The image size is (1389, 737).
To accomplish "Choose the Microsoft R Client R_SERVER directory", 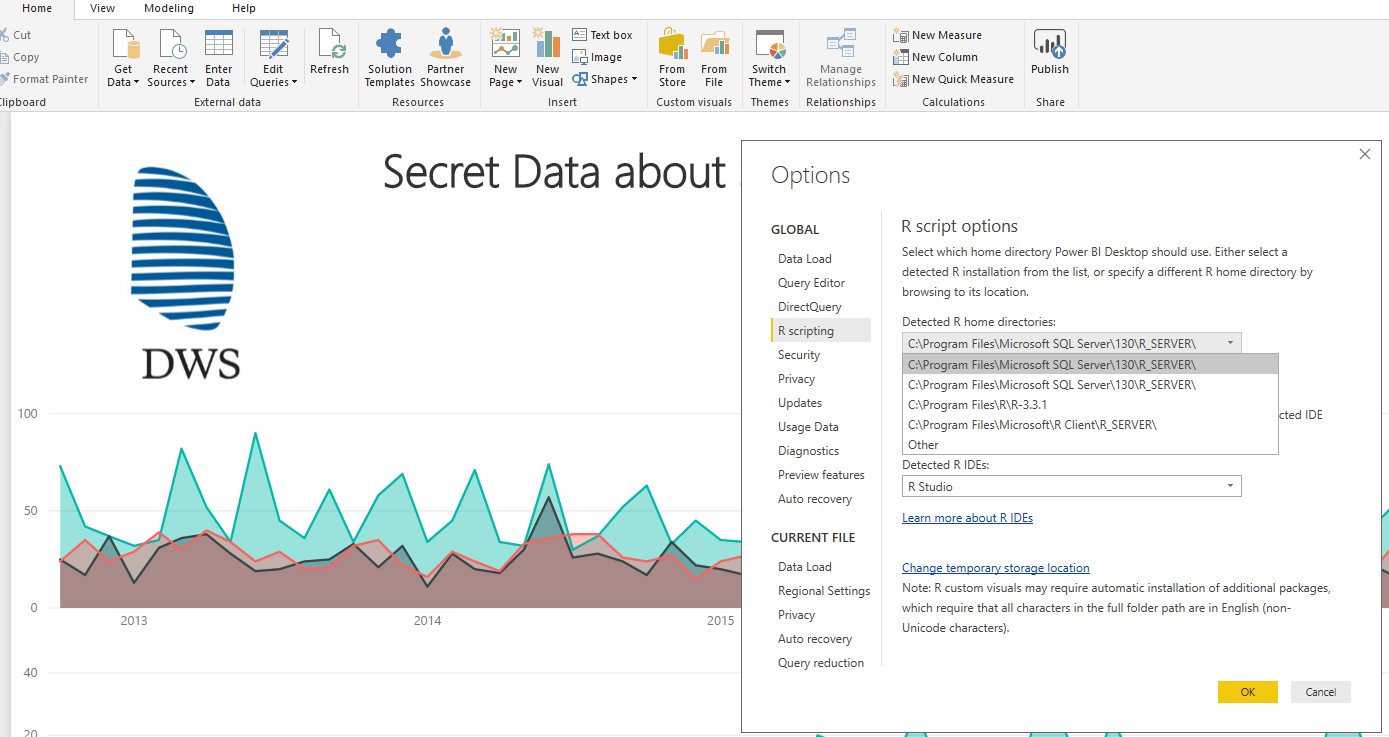I will point(1090,425).
